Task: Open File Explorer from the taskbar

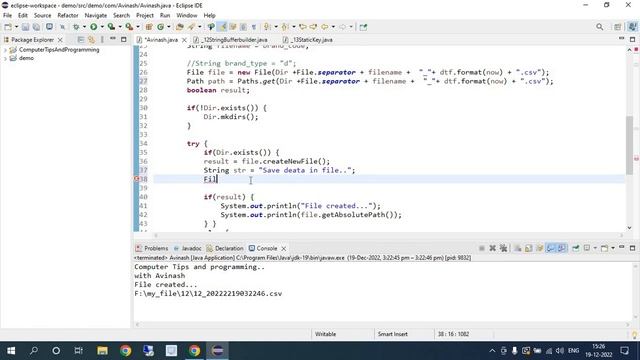Action: [x=102, y=351]
